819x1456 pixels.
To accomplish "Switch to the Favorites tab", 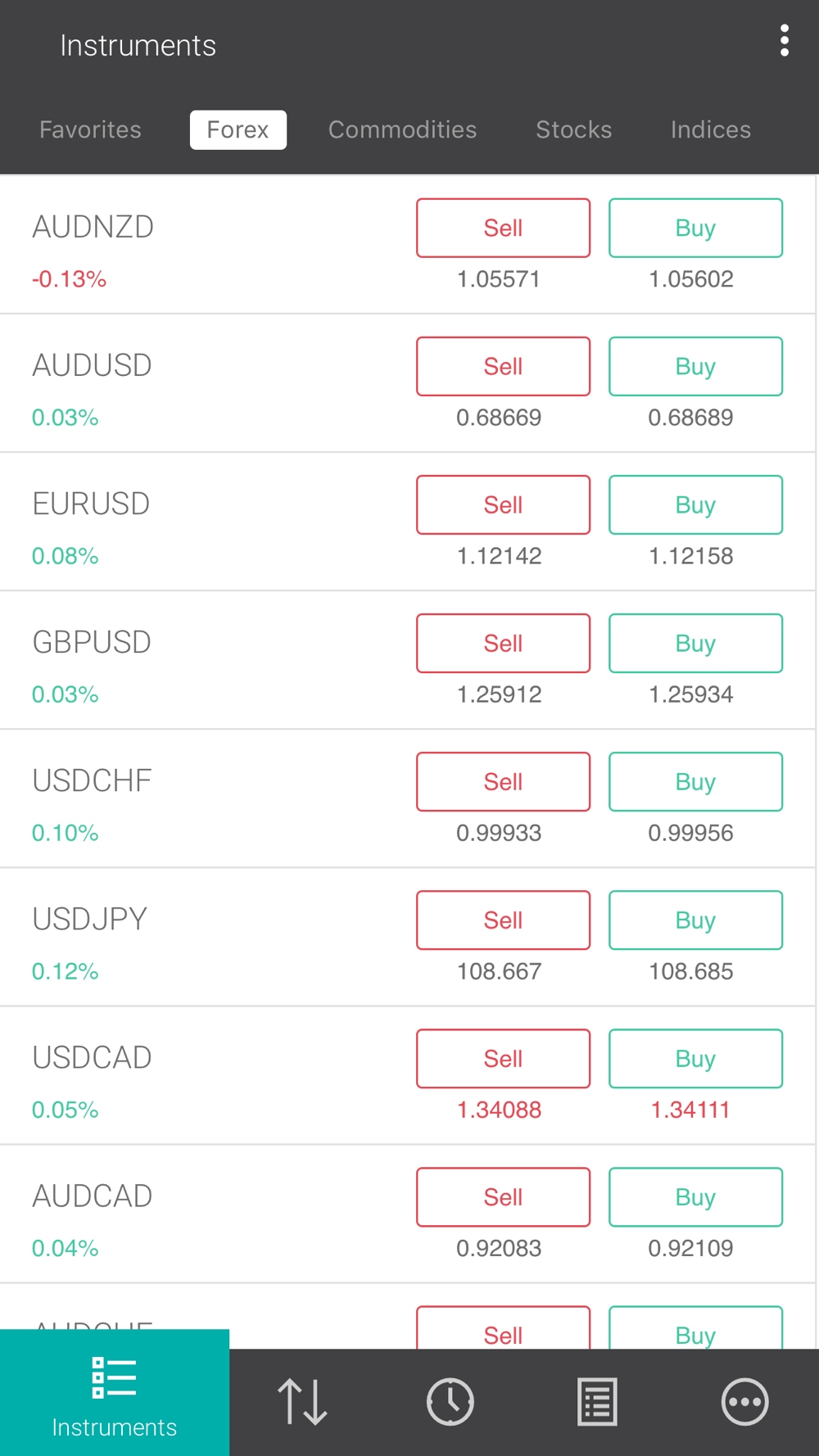I will point(90,129).
